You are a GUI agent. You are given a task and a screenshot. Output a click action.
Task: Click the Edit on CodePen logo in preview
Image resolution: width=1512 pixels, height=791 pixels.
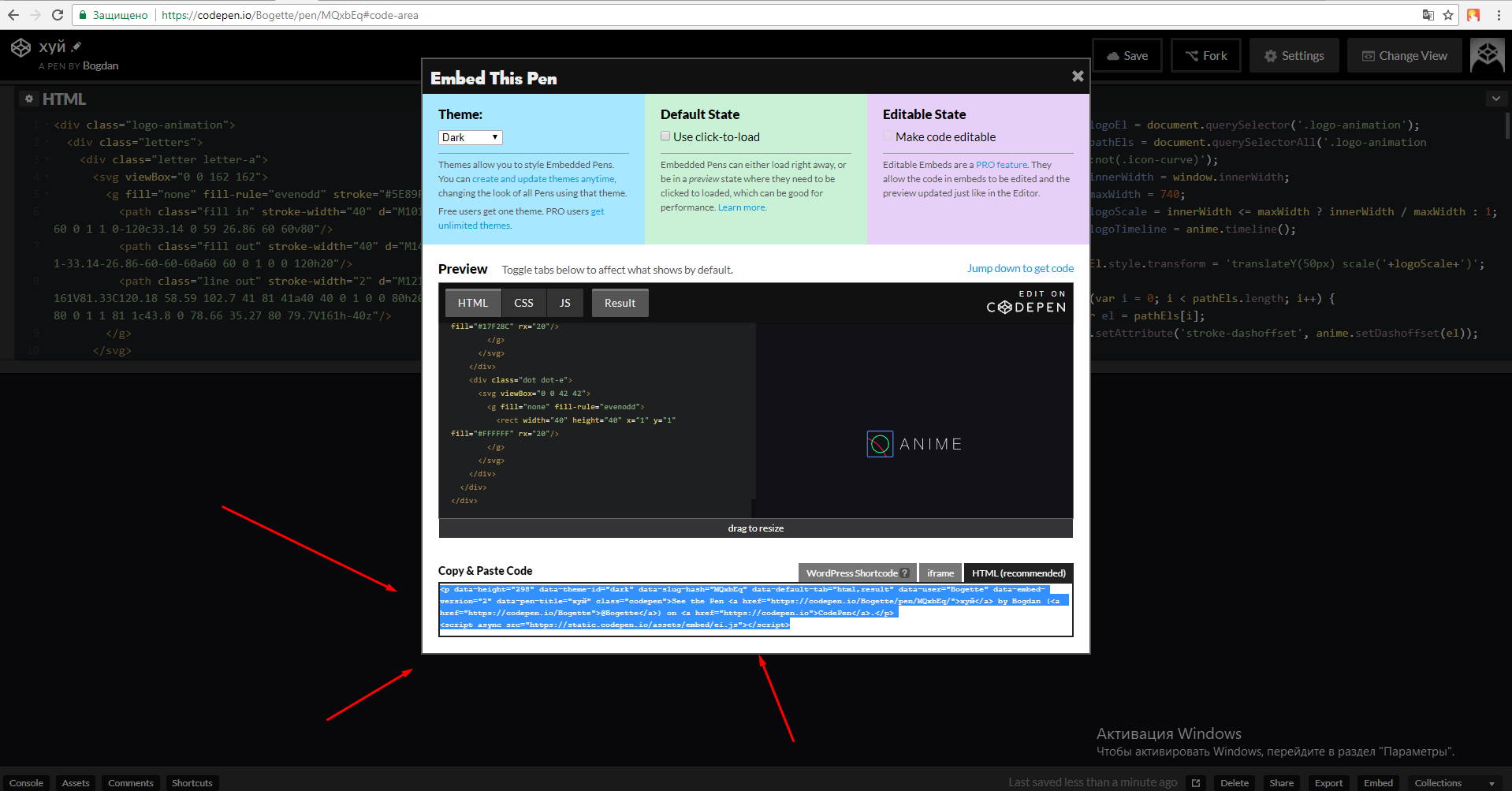coord(1026,302)
